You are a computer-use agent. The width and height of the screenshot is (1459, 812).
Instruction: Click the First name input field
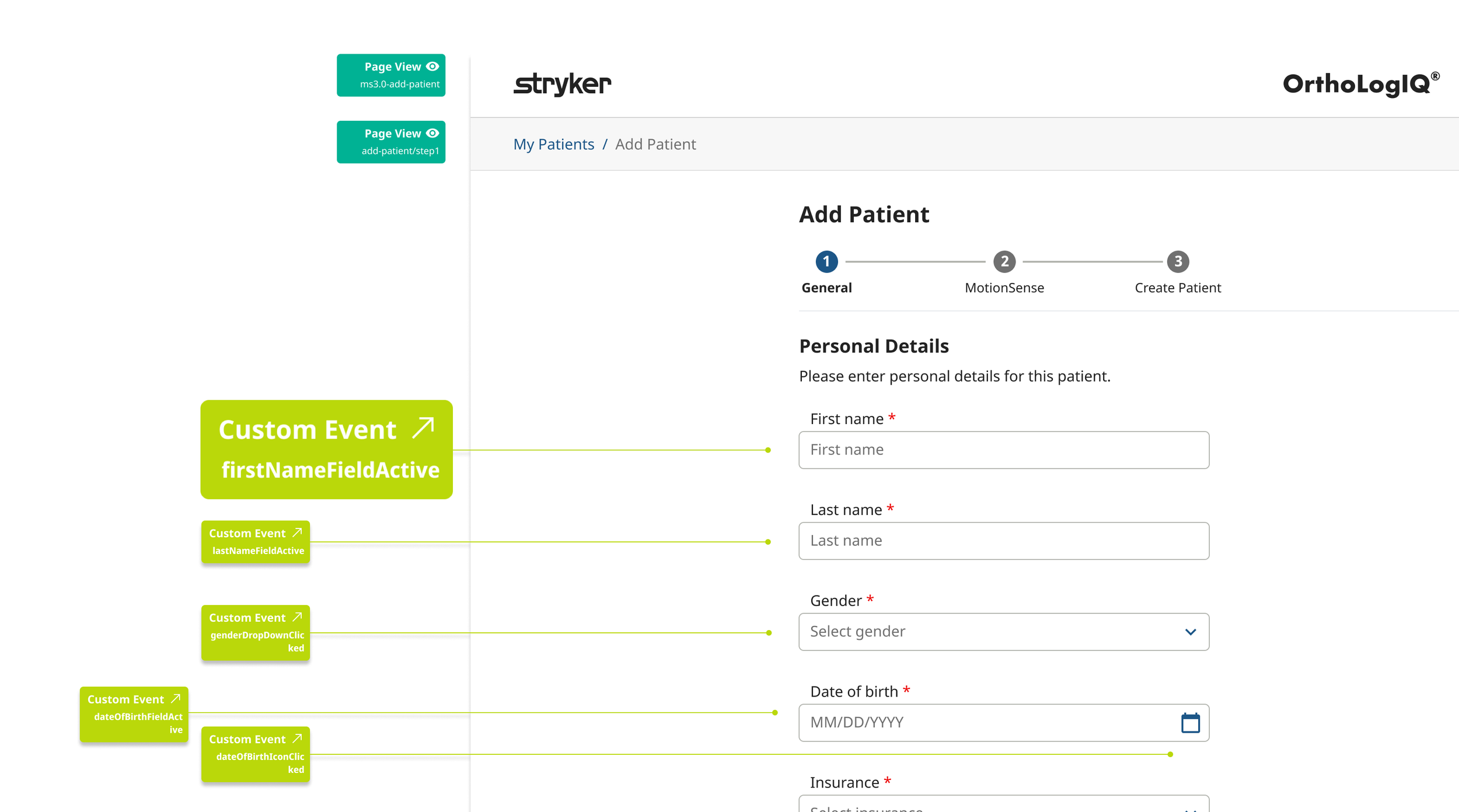(x=1004, y=450)
